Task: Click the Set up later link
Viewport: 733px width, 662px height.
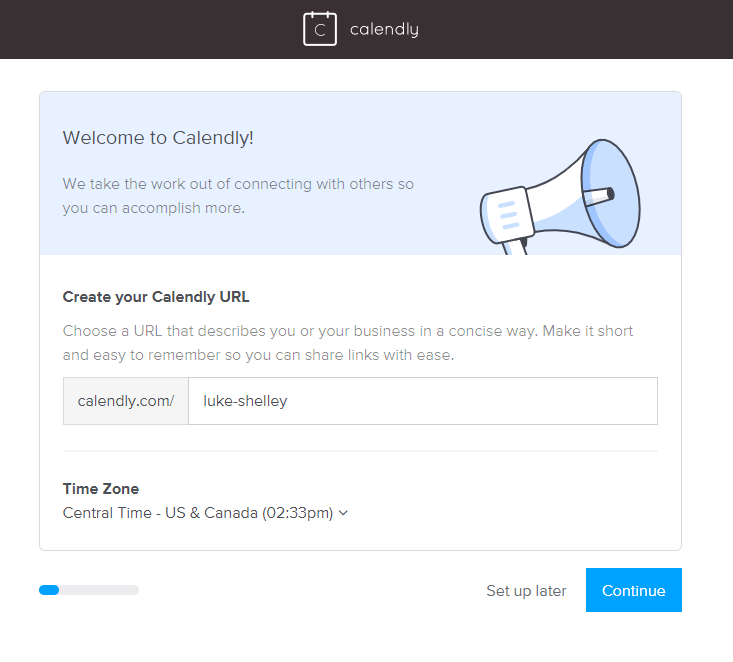Action: [526, 590]
